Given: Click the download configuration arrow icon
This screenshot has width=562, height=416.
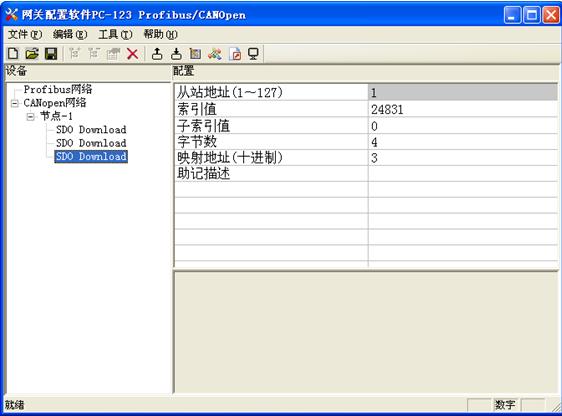Looking at the screenshot, I should [x=176, y=54].
